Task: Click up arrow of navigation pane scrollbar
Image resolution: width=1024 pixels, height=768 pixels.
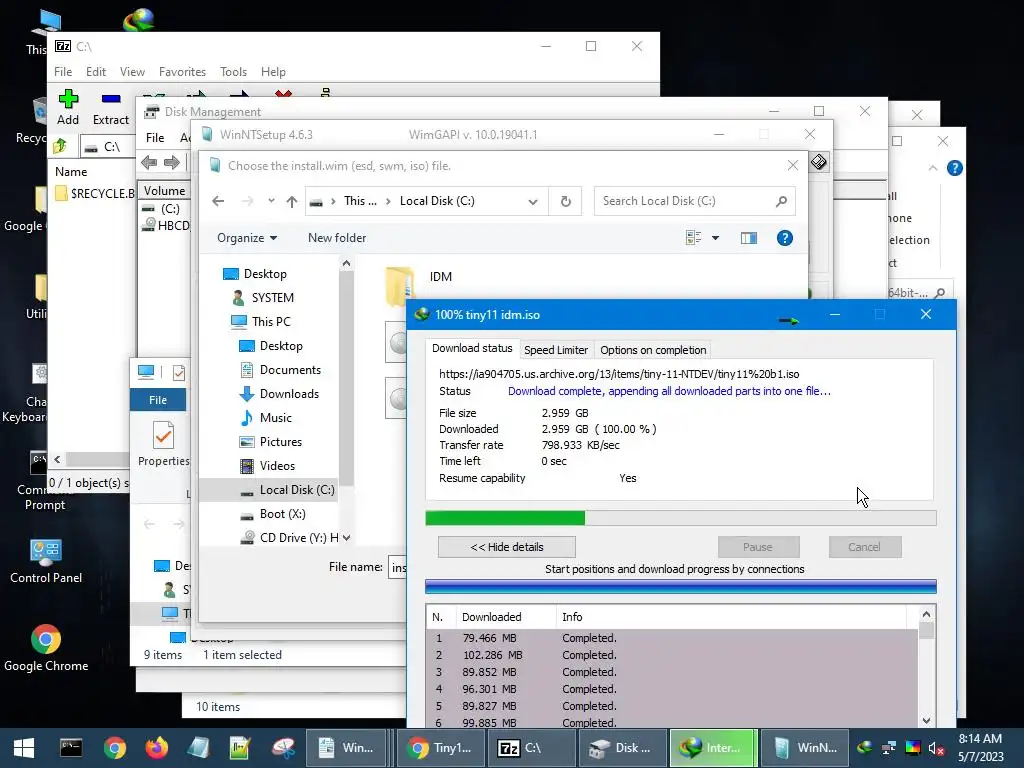Action: point(346,263)
